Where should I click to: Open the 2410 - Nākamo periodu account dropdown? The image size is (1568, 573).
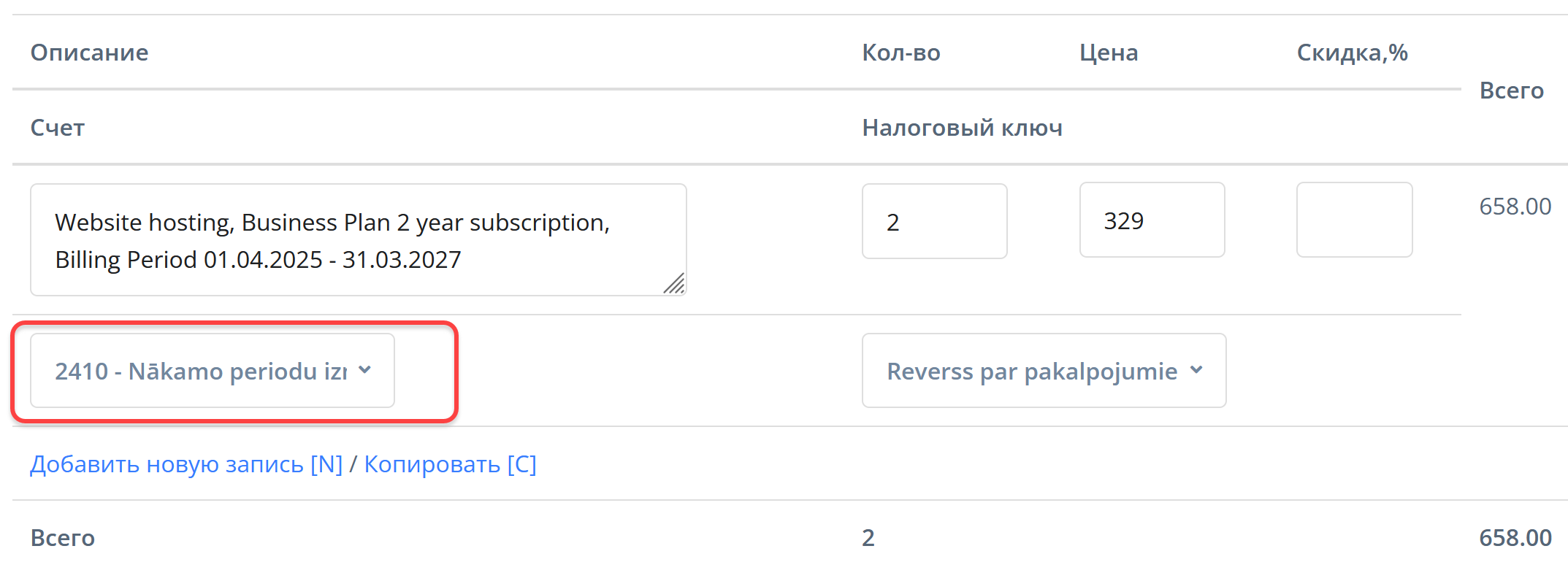point(212,371)
